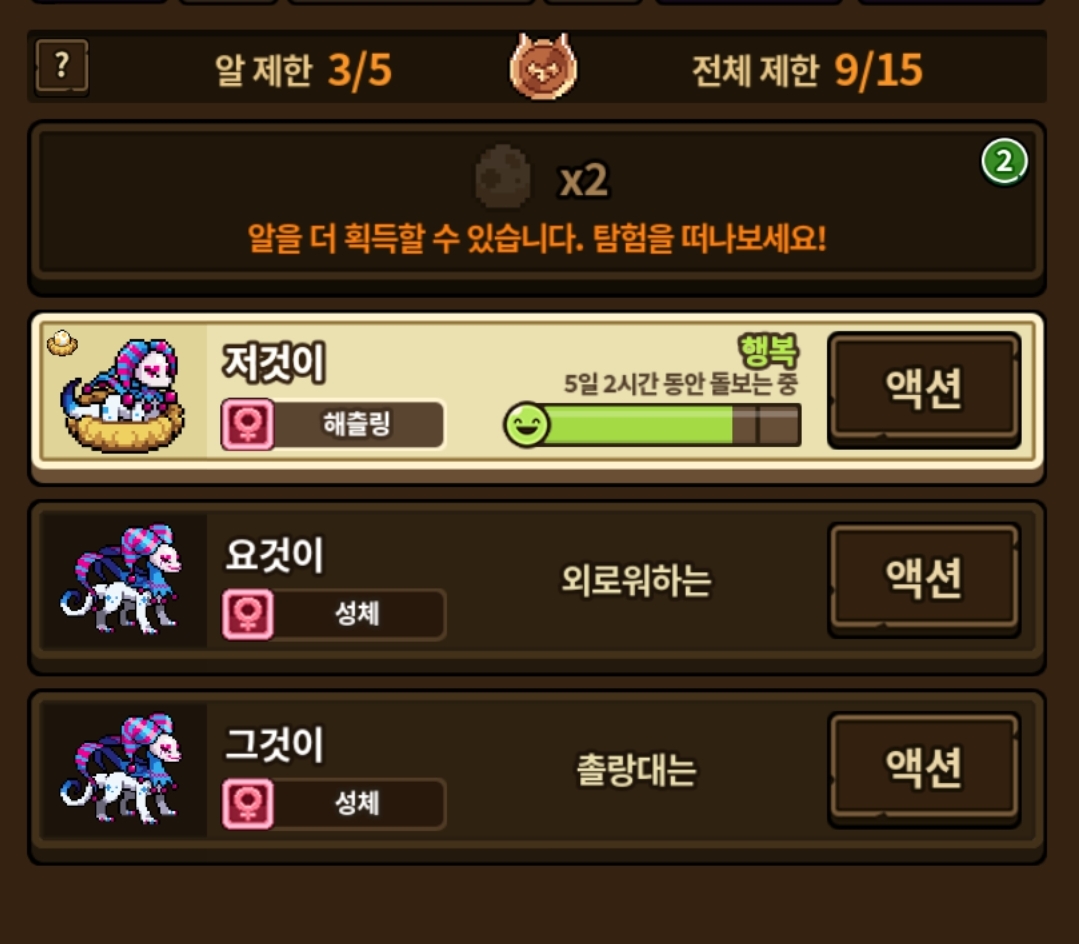Tap the smiley face happiness icon
Screen dimensions: 1079x944
(x=526, y=425)
